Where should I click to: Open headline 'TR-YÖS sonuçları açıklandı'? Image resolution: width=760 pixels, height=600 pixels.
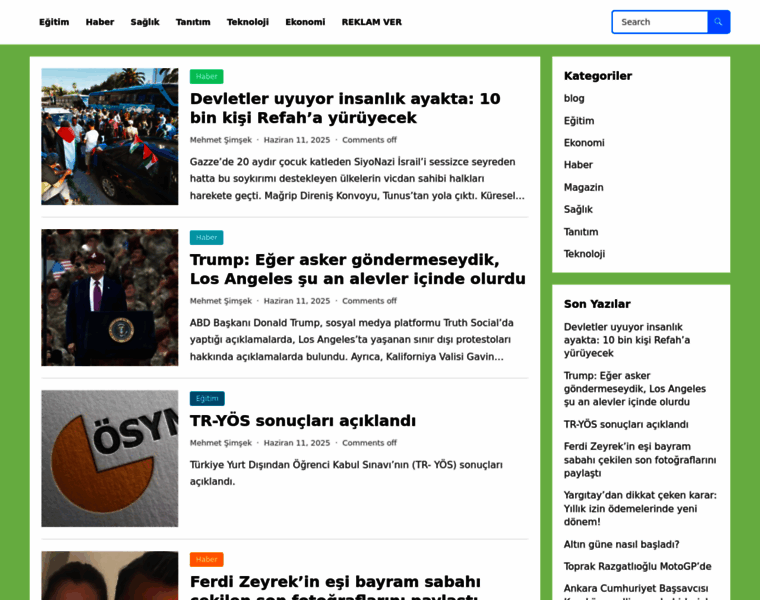303,421
